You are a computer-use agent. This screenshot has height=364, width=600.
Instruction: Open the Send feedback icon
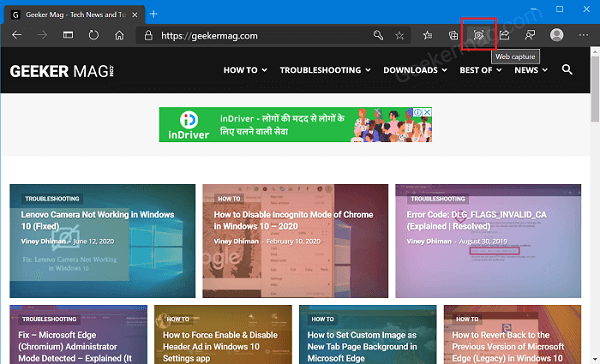click(530, 35)
